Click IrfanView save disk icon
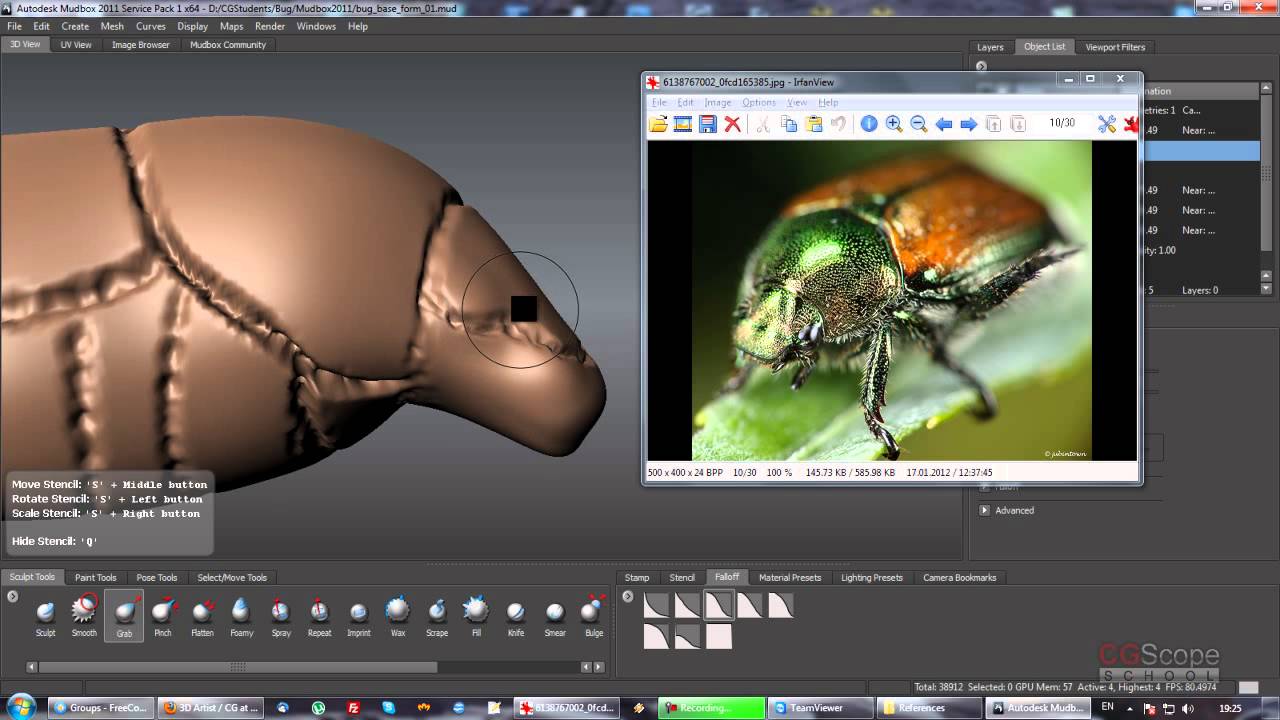 pos(708,124)
